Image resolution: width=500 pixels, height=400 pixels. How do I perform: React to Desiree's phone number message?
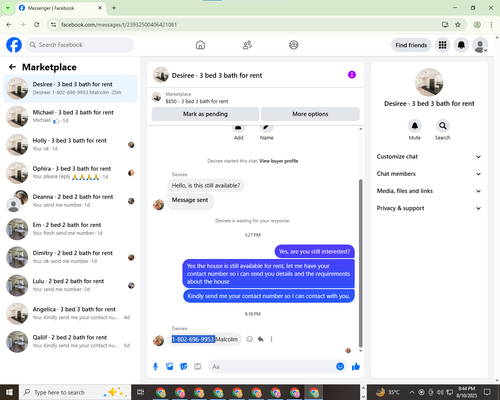[249, 339]
